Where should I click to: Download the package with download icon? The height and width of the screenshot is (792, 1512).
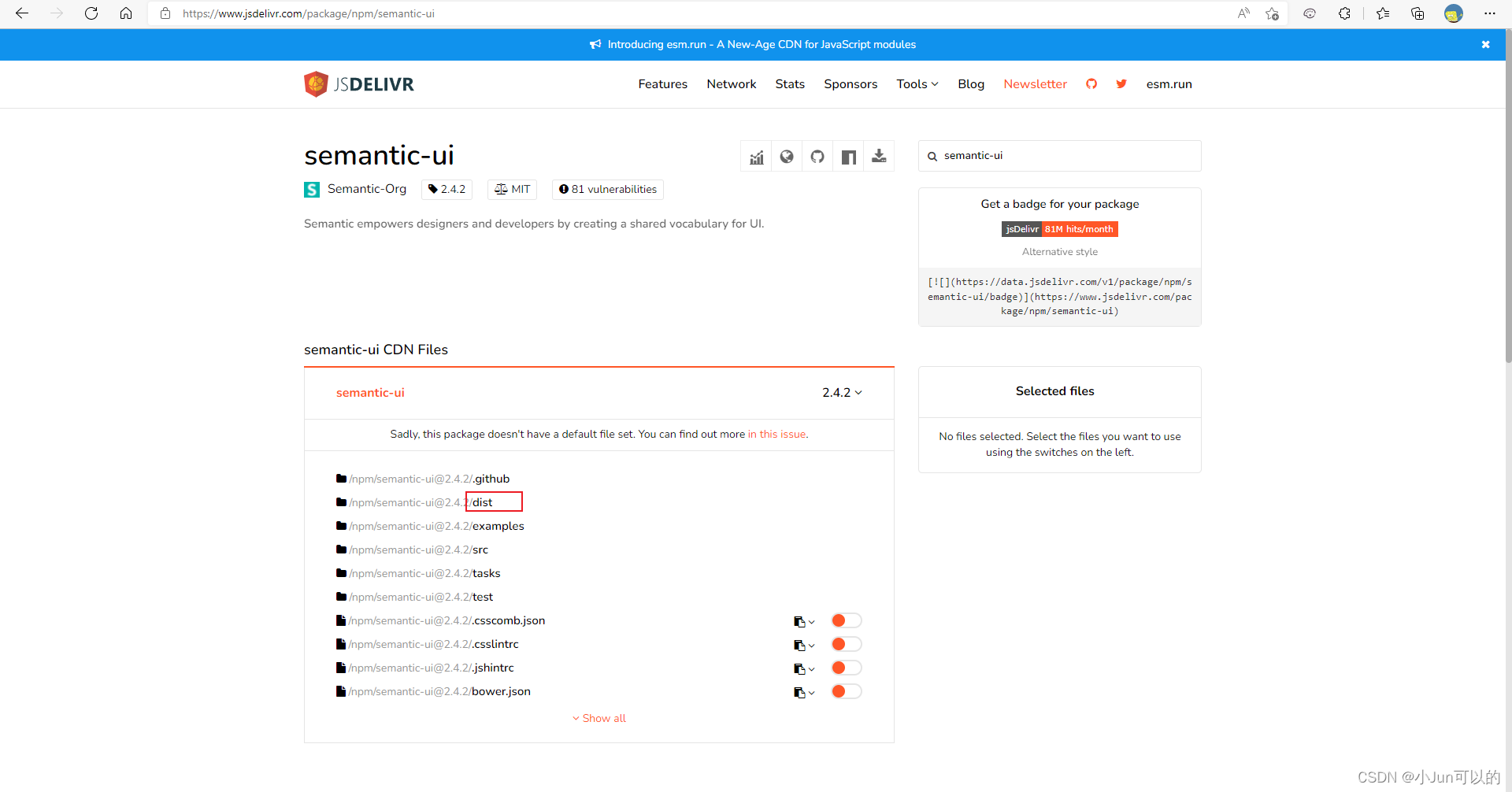coord(879,157)
